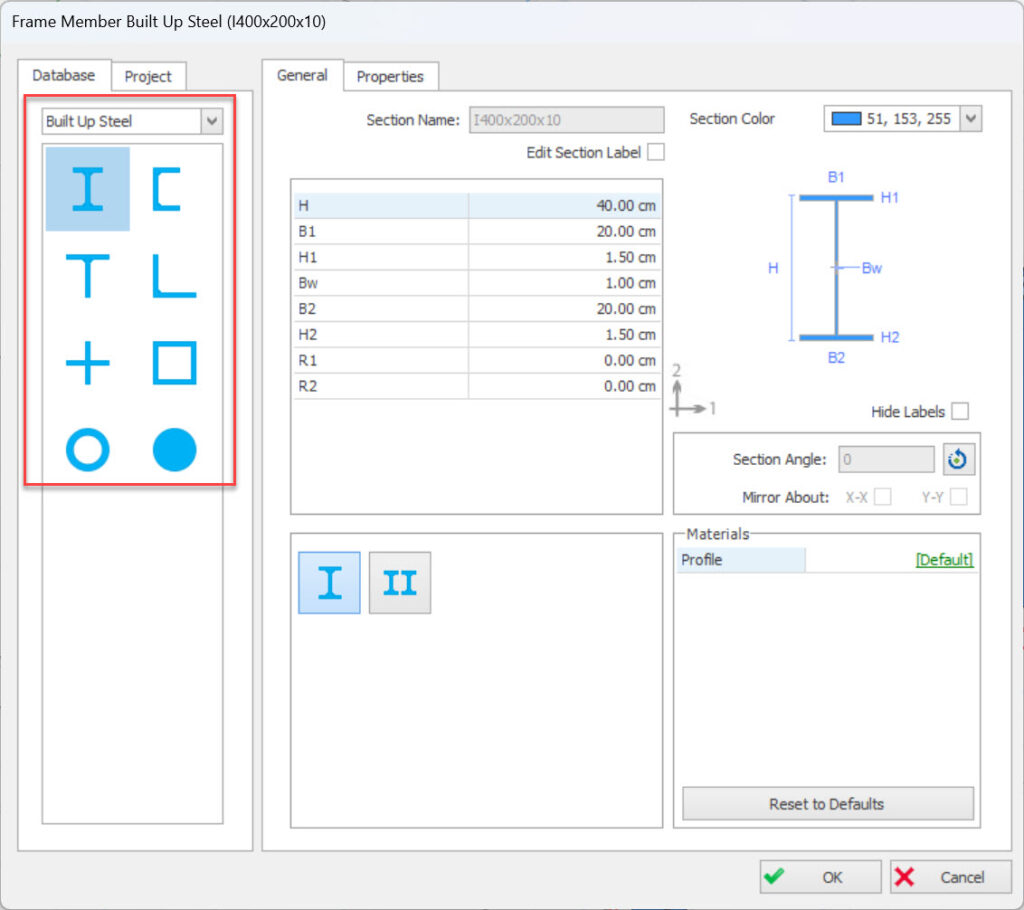
Task: Select the hollow box section shape
Action: pyautogui.click(x=175, y=362)
